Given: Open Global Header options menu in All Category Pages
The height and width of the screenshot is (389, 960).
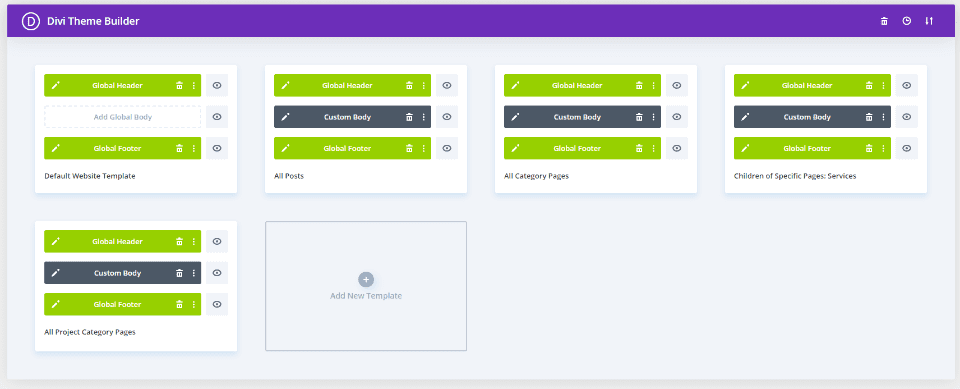Looking at the screenshot, I should (x=653, y=86).
